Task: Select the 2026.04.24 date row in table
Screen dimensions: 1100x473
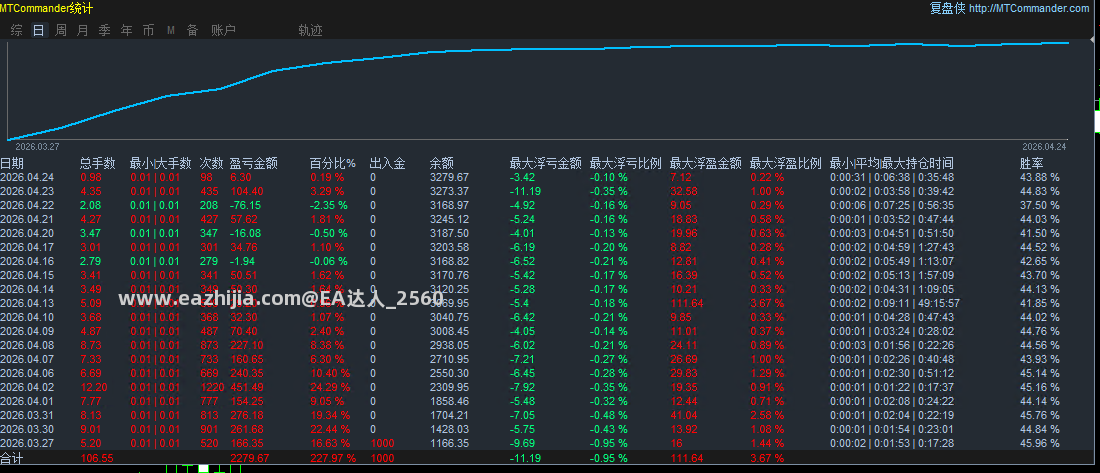Action: coord(26,178)
